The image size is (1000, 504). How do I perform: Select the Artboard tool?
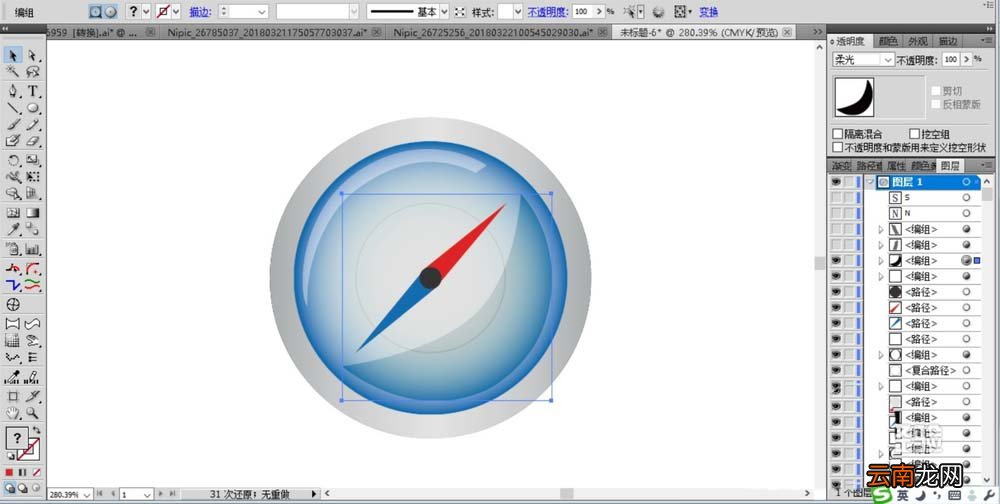[13, 396]
